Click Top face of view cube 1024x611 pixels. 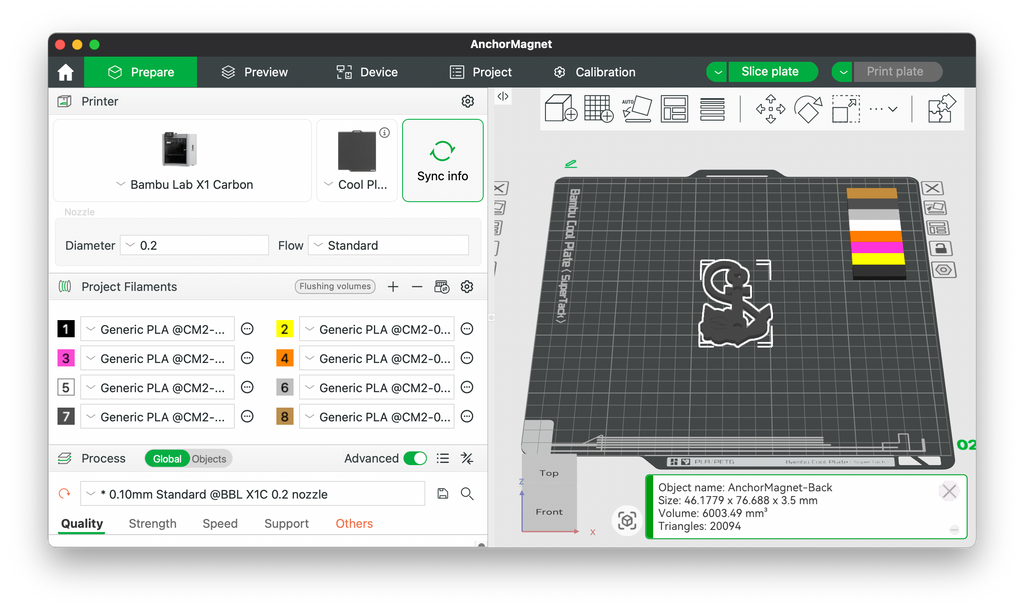549,473
